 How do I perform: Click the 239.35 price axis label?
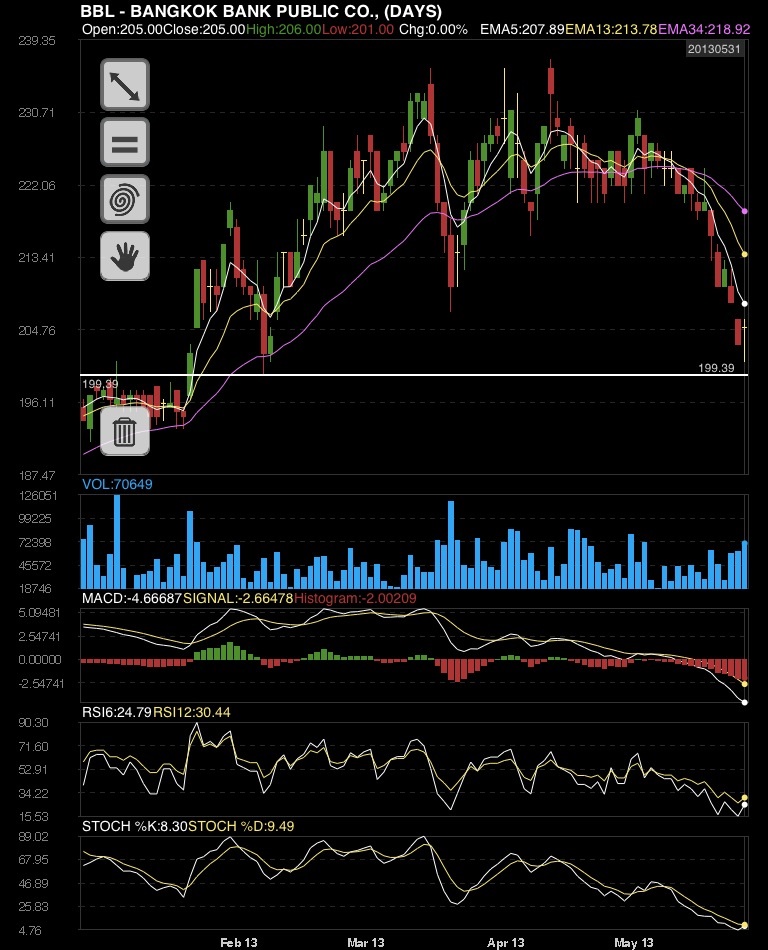click(36, 41)
